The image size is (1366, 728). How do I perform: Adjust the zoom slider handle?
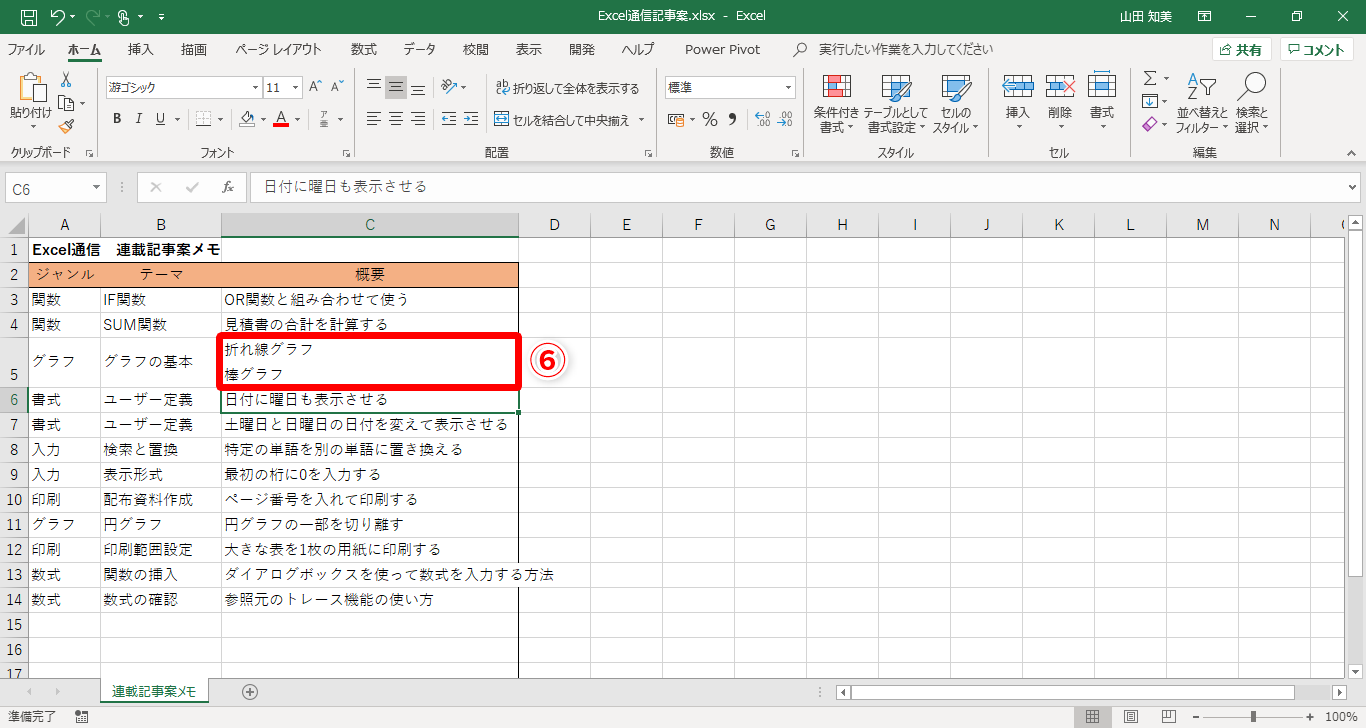(x=1253, y=716)
